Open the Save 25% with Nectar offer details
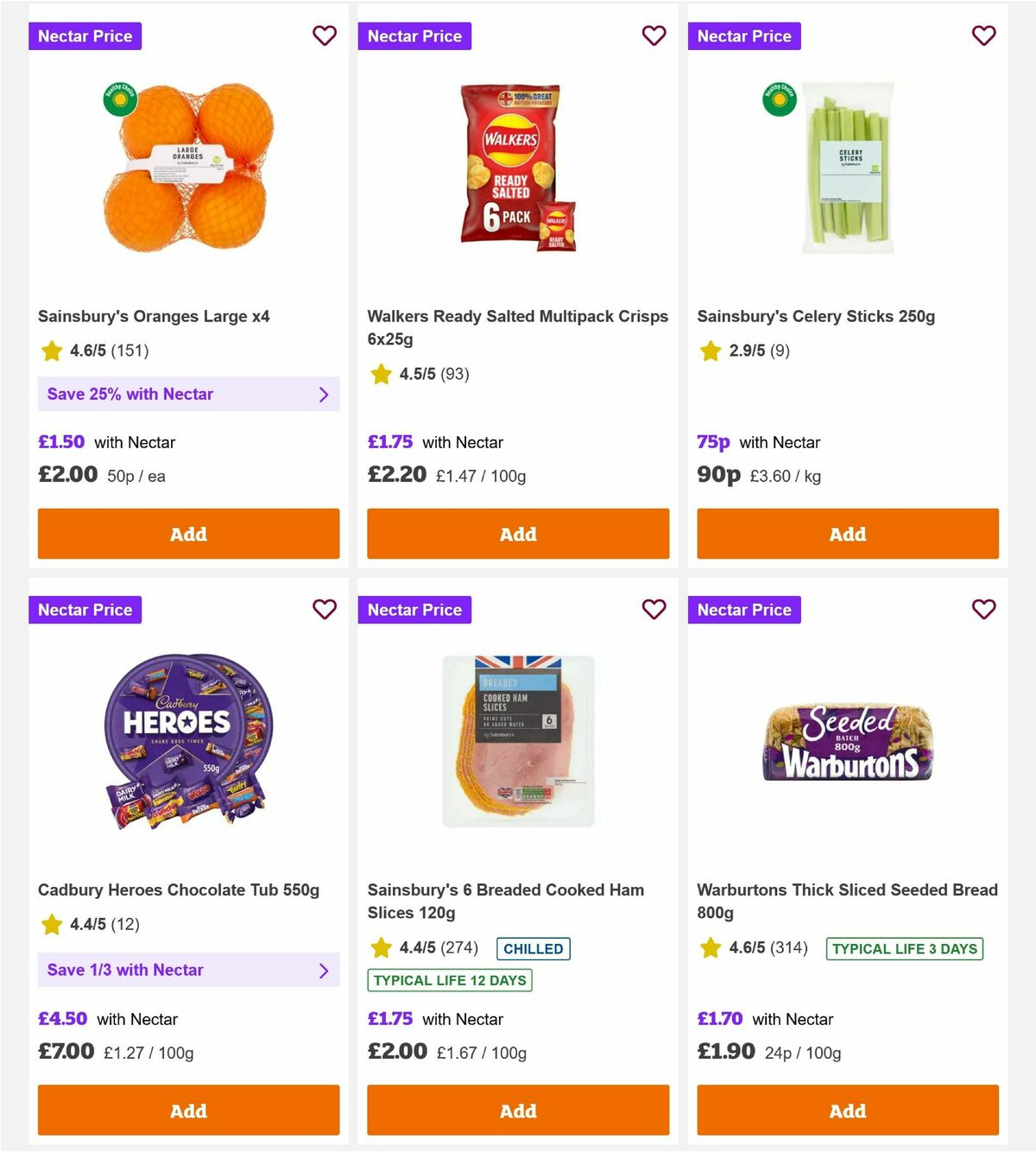Image resolution: width=1036 pixels, height=1152 pixels. (188, 394)
